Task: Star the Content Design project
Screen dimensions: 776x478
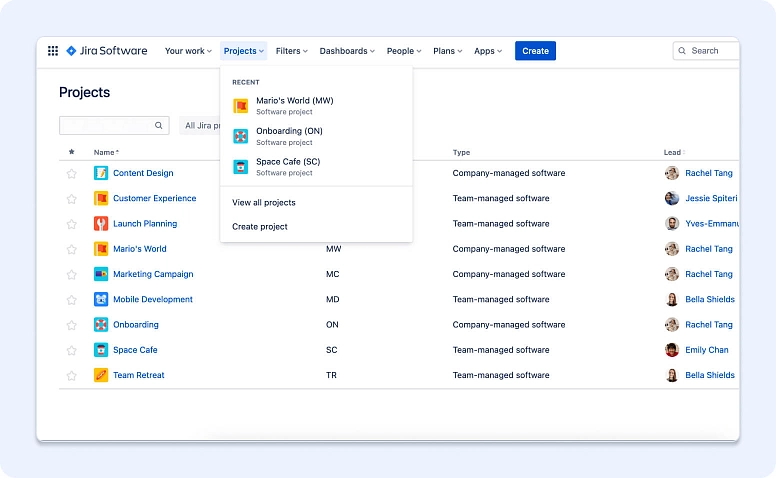Action: 72,173
